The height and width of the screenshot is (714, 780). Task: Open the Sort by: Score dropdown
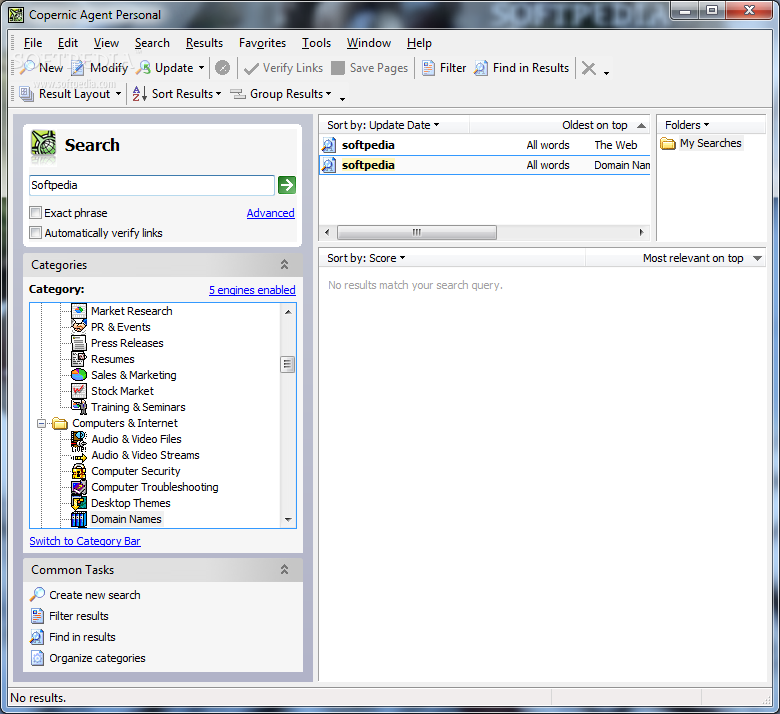point(366,258)
